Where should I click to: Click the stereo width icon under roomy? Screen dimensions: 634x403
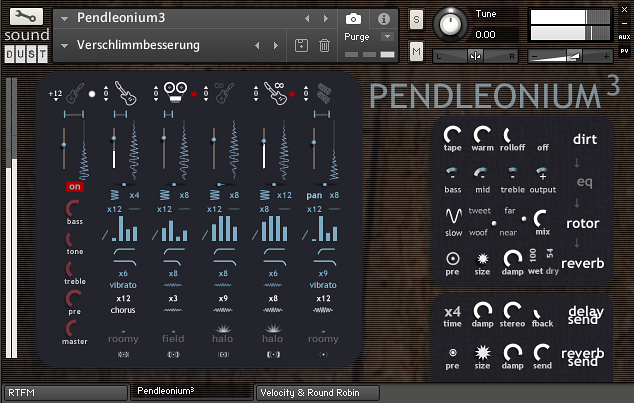[x=123, y=354]
